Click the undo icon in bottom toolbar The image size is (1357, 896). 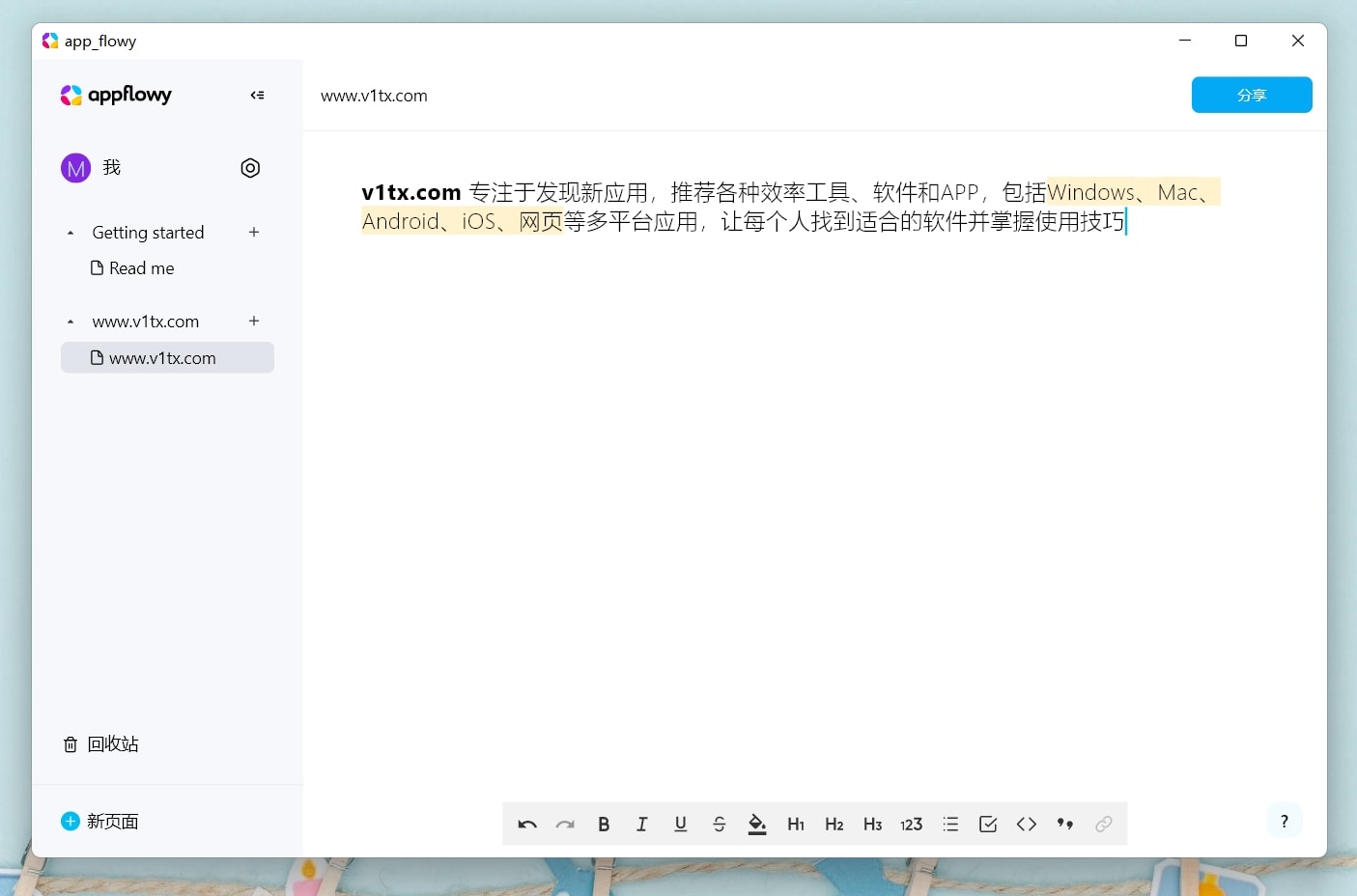pyautogui.click(x=527, y=824)
